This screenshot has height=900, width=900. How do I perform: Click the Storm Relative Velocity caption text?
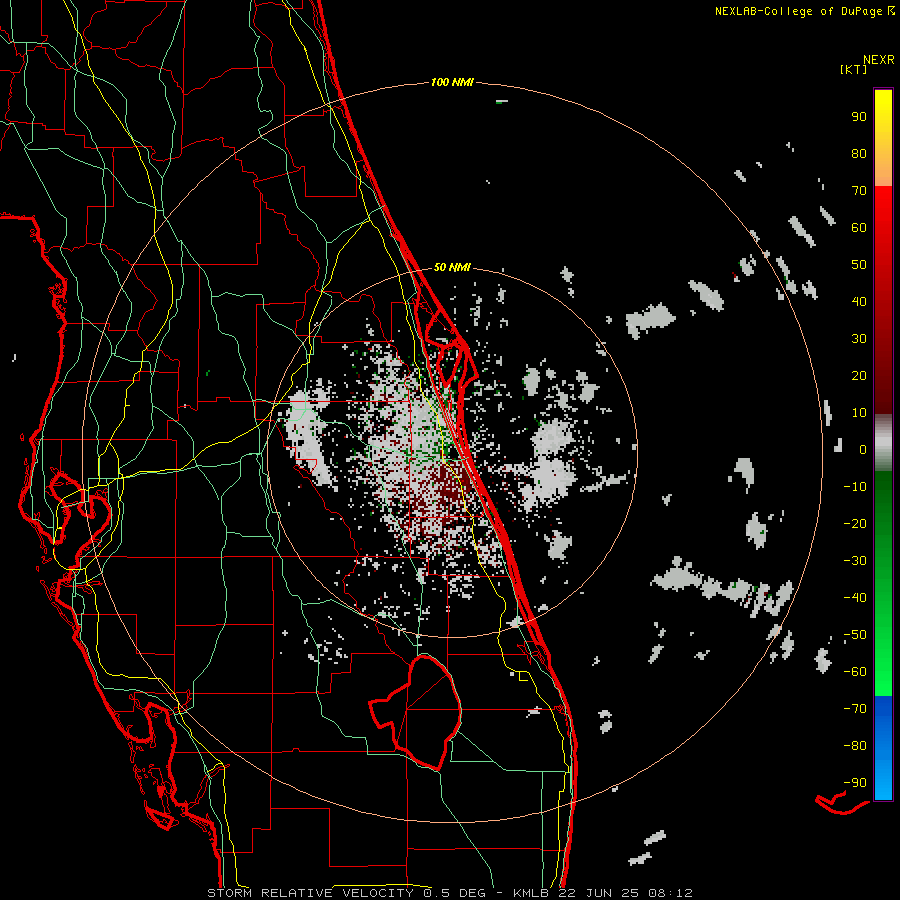point(450,893)
